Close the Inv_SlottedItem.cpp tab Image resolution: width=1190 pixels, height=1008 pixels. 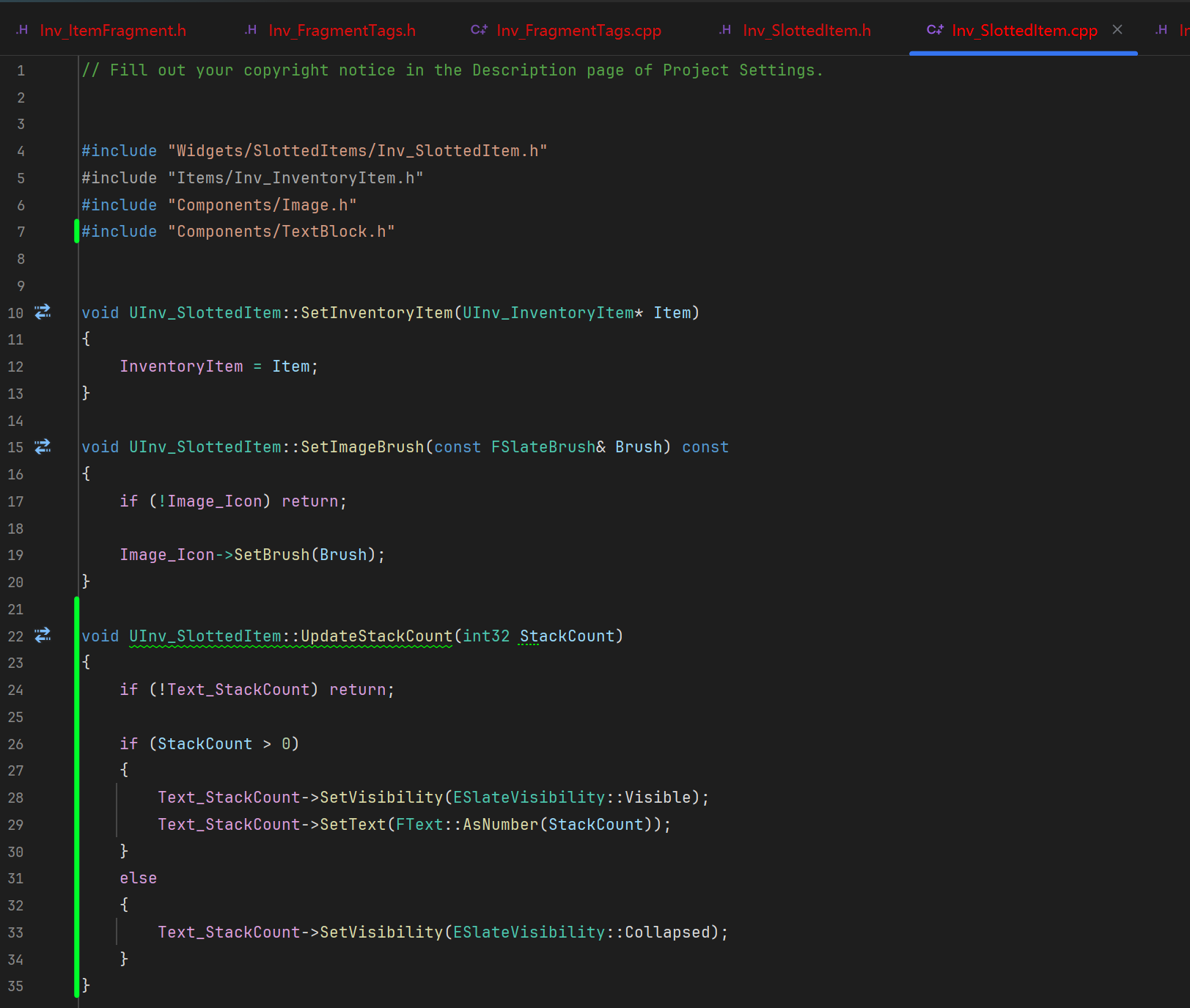(1117, 29)
